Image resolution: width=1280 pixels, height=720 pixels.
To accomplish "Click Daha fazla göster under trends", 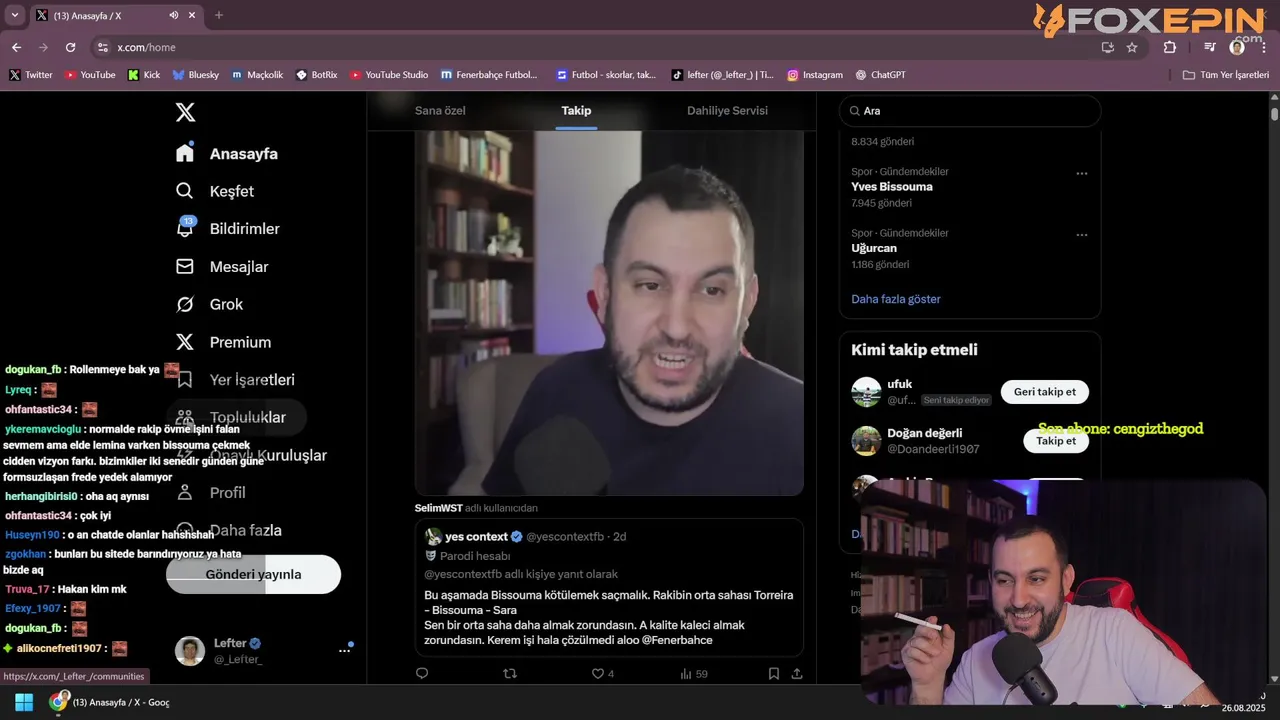I will (x=896, y=299).
